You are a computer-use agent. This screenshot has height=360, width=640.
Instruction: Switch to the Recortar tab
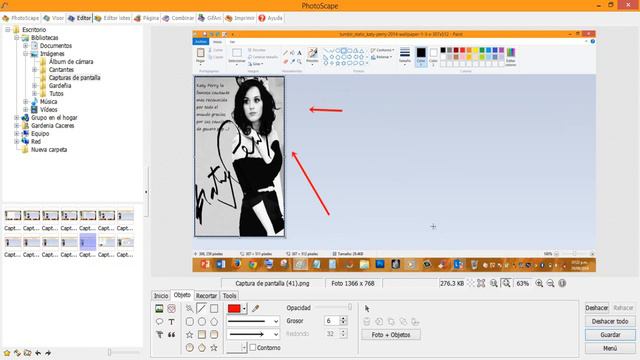[206, 296]
